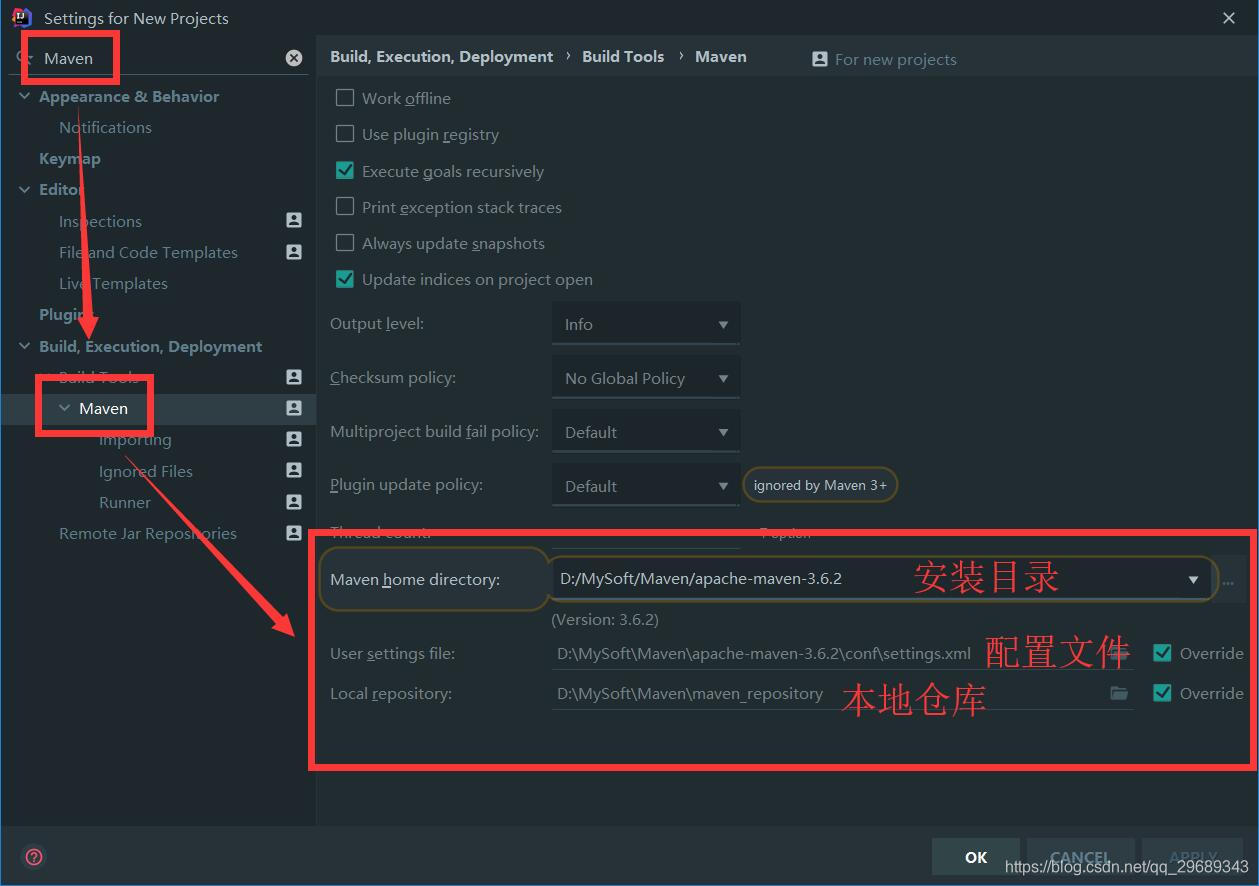This screenshot has height=886, width=1259.
Task: Select Keymap in settings tree
Action: coord(70,158)
